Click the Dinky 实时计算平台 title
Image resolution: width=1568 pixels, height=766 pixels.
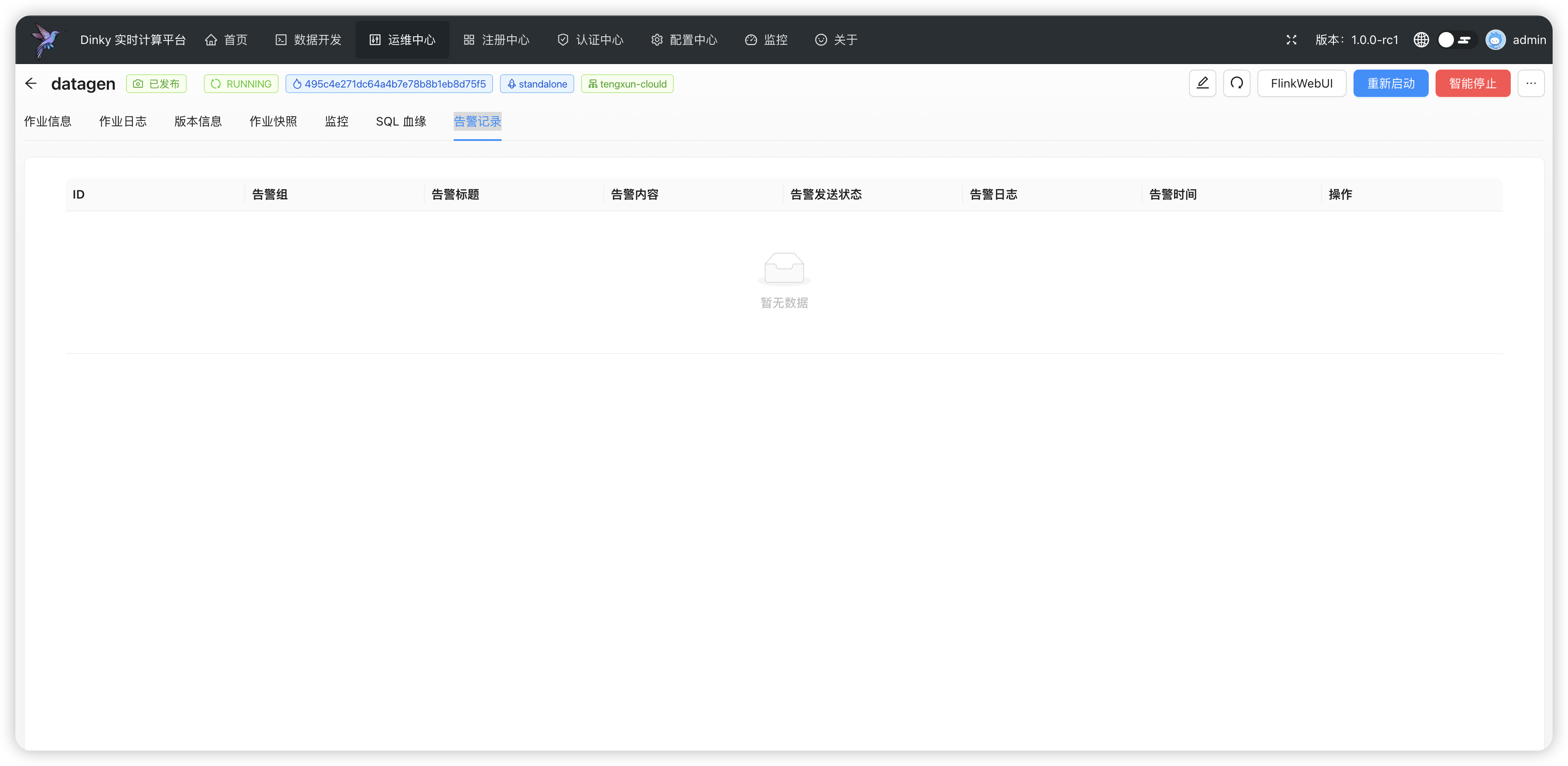tap(133, 40)
